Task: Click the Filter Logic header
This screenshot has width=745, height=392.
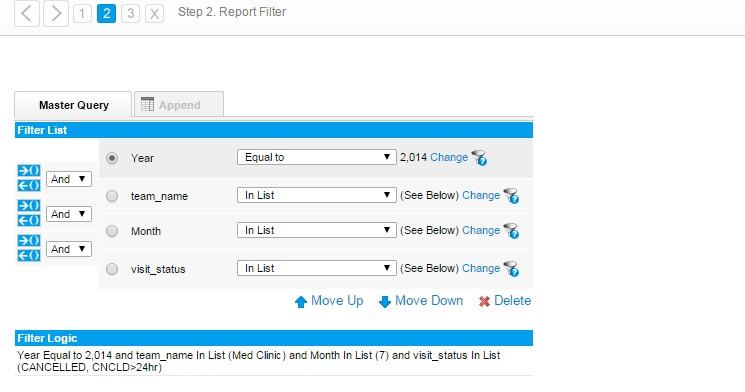Action: click(274, 338)
